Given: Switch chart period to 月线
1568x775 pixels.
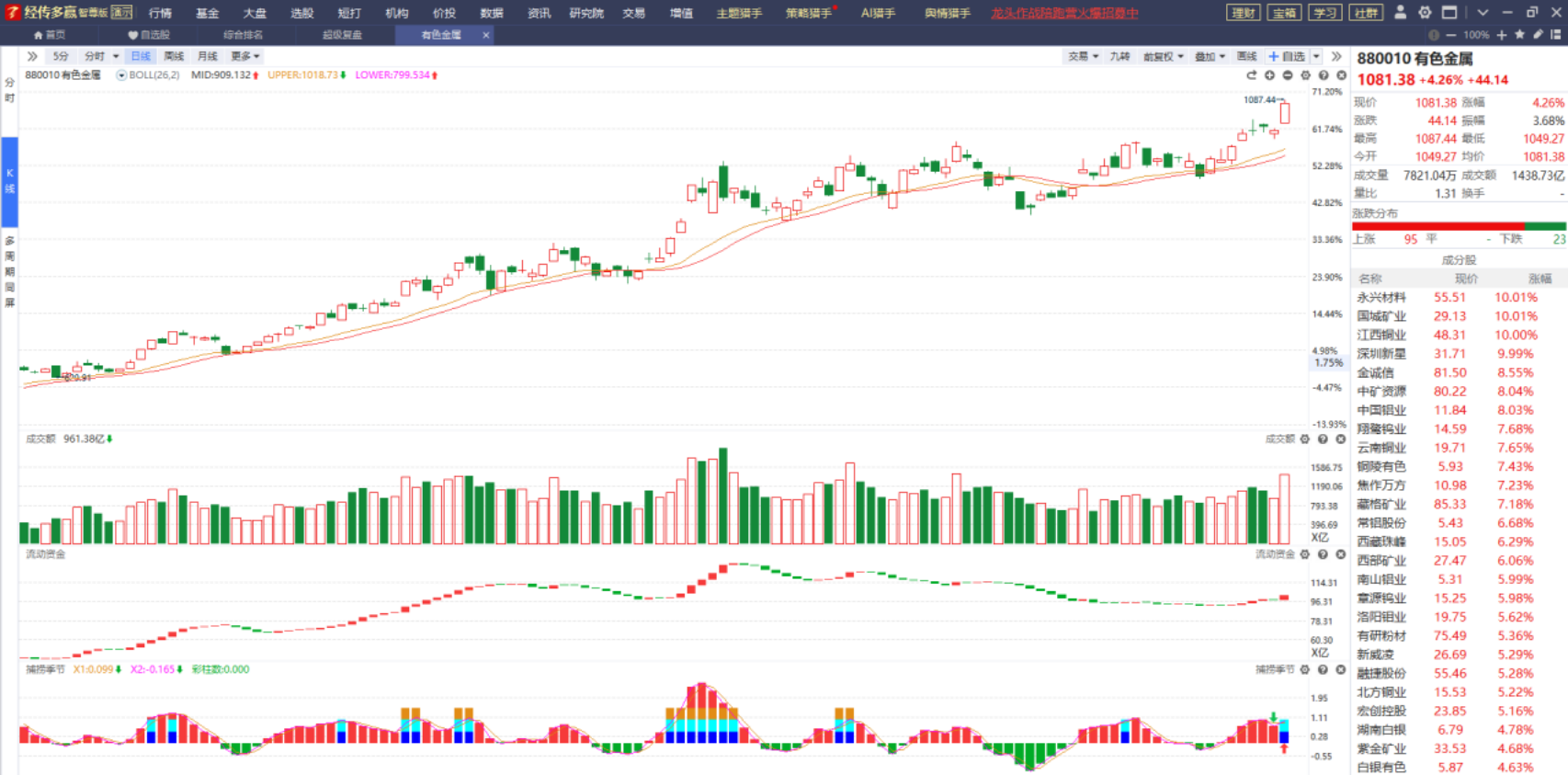Looking at the screenshot, I should 208,57.
